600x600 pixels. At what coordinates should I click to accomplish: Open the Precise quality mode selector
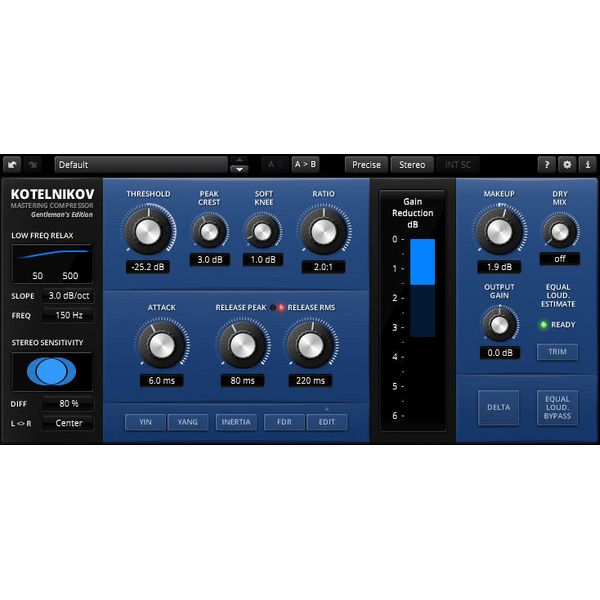click(x=366, y=164)
